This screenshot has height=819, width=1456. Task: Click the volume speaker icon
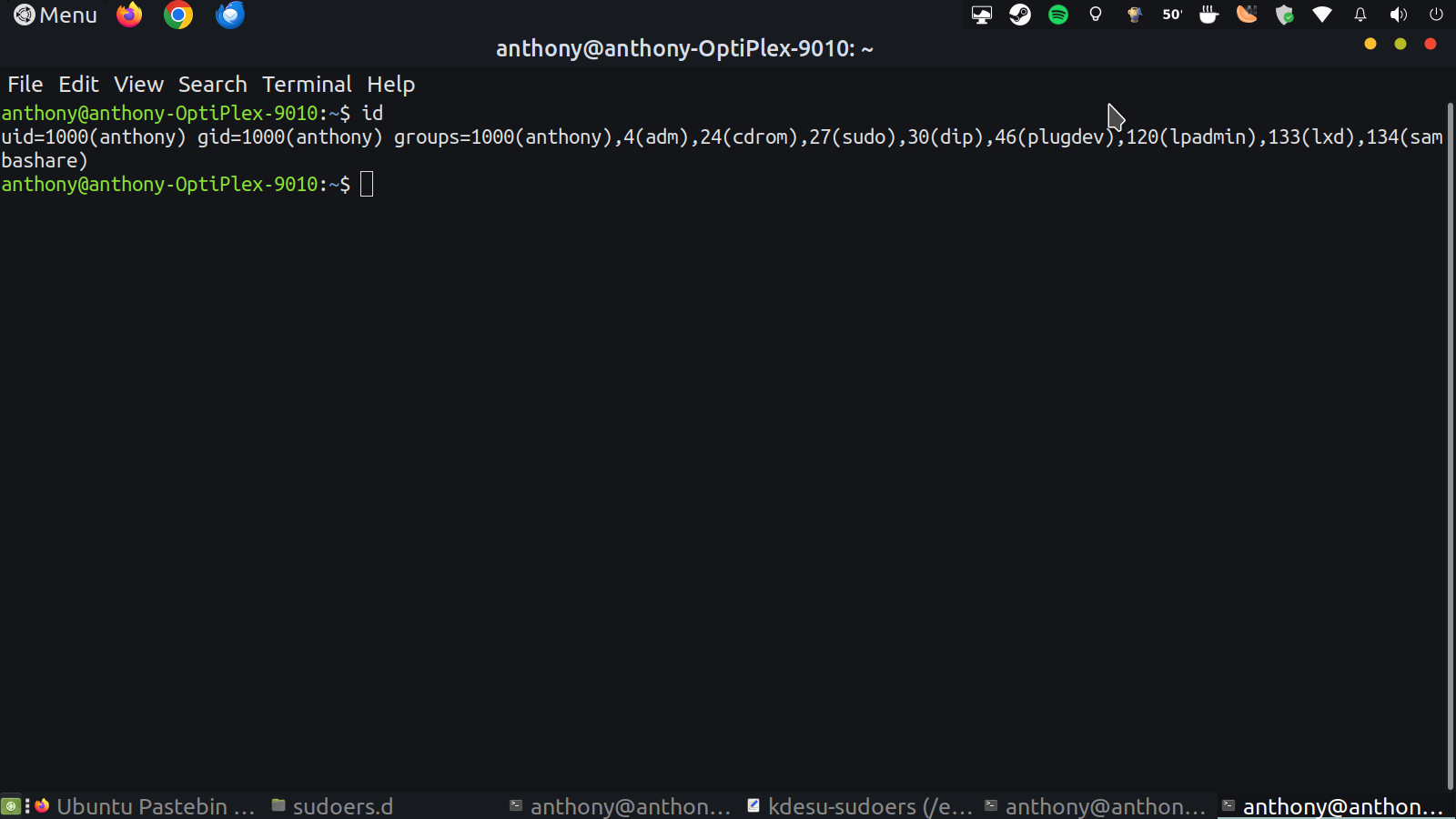click(1399, 15)
